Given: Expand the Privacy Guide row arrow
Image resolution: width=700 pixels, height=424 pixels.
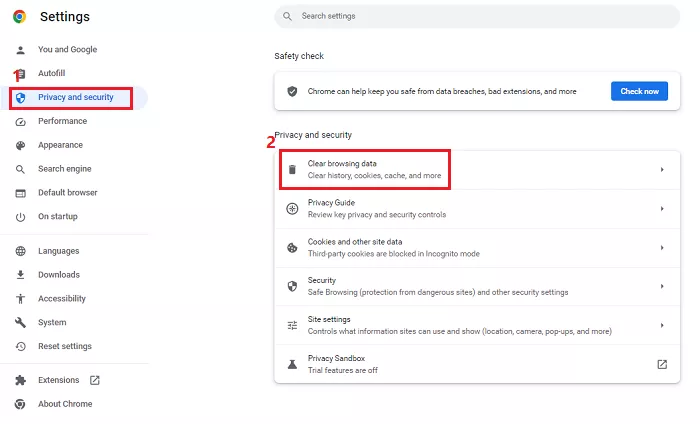Looking at the screenshot, I should (x=662, y=209).
